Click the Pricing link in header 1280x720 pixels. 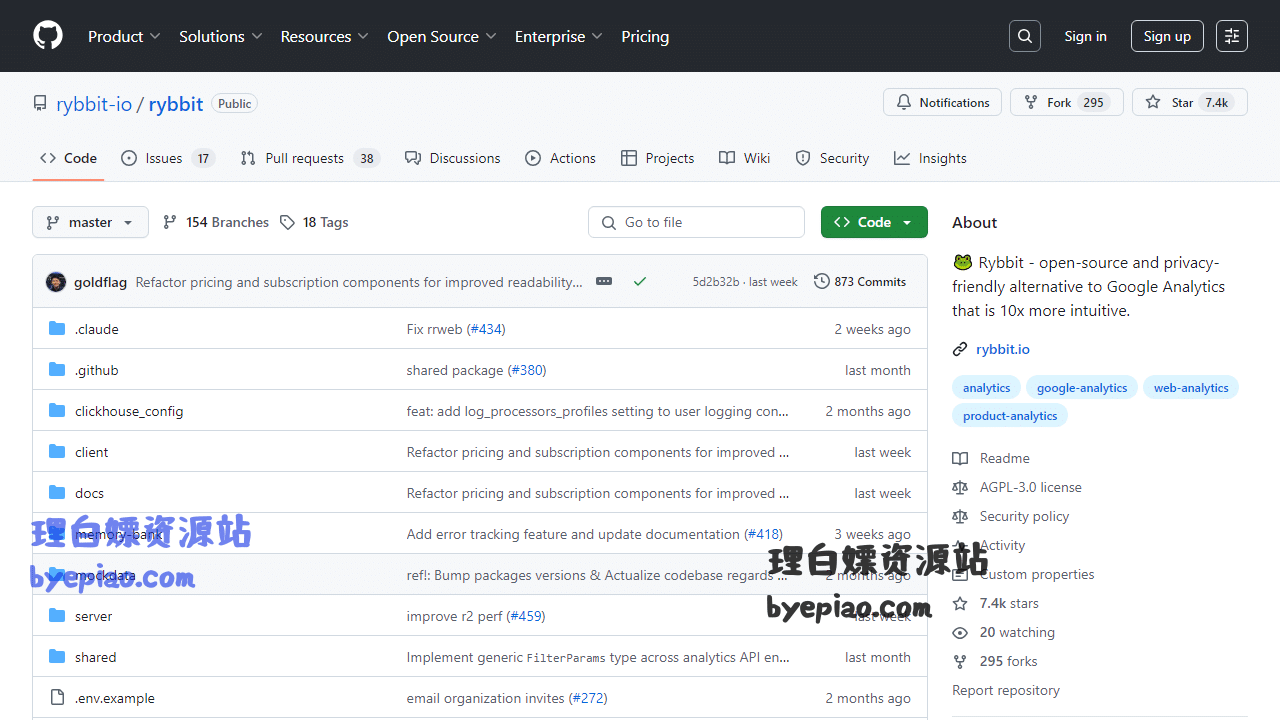(645, 36)
